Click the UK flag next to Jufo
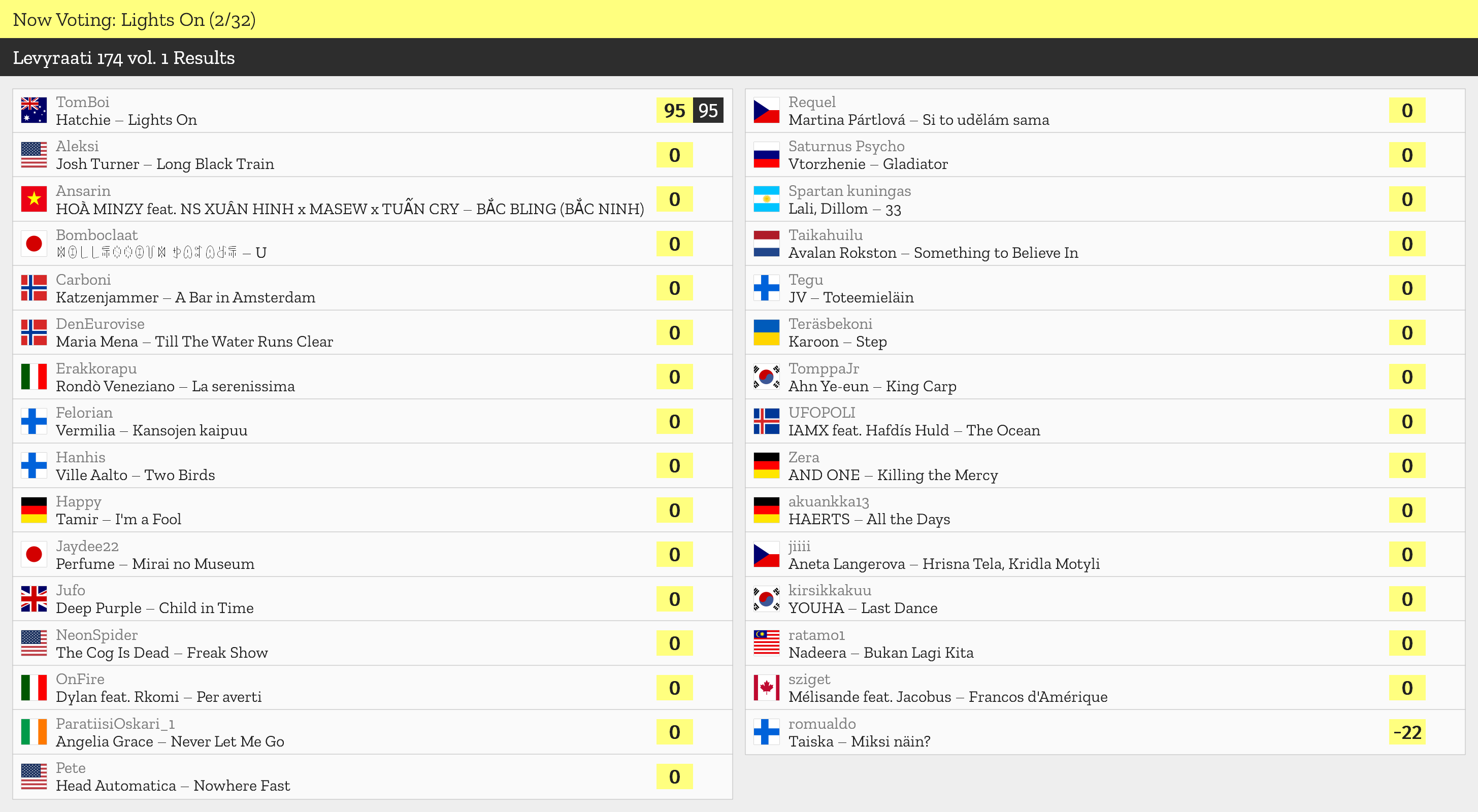This screenshot has height=812, width=1478. point(34,599)
